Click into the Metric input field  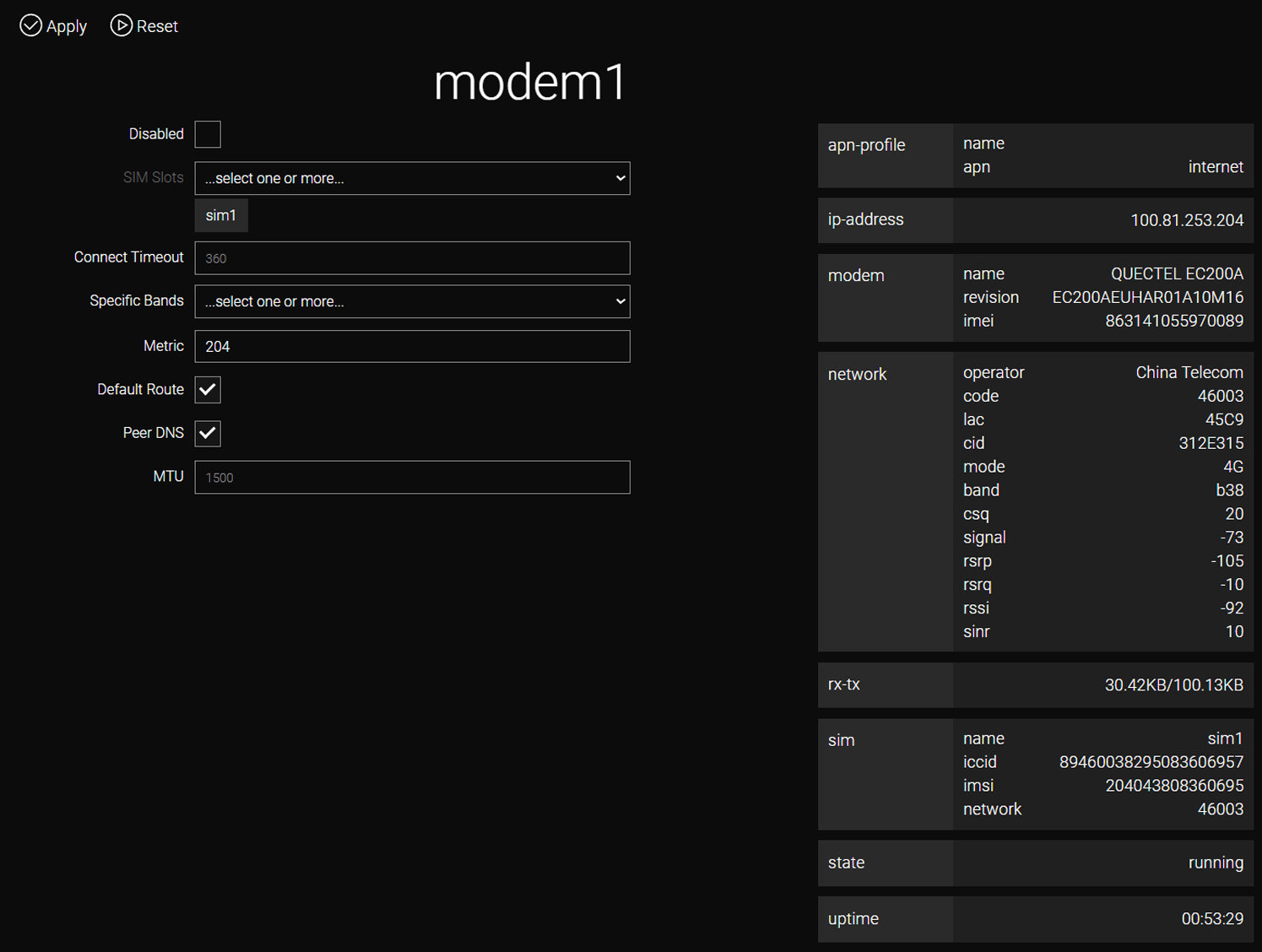point(412,346)
